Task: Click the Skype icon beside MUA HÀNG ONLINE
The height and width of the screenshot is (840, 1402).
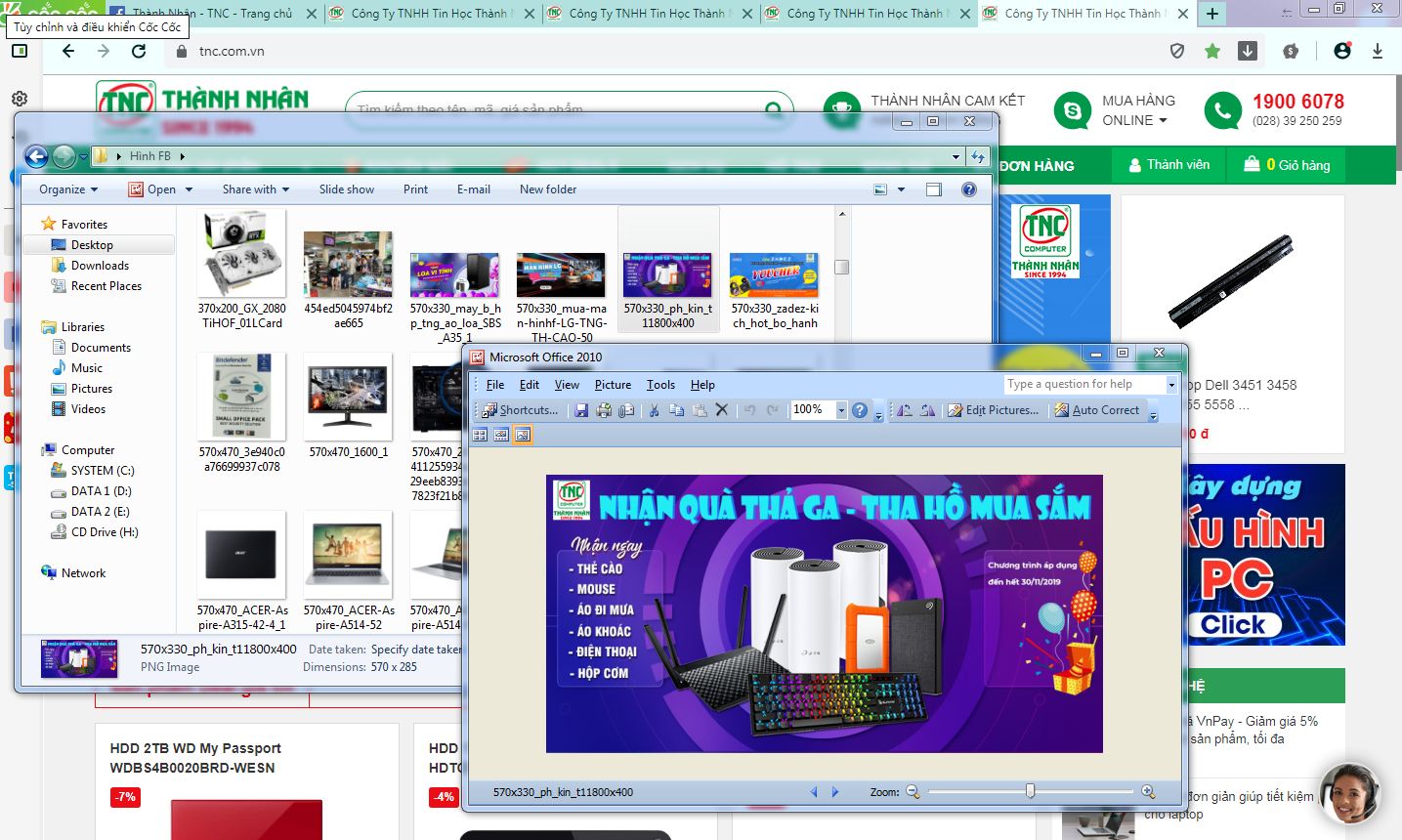Action: click(1073, 110)
